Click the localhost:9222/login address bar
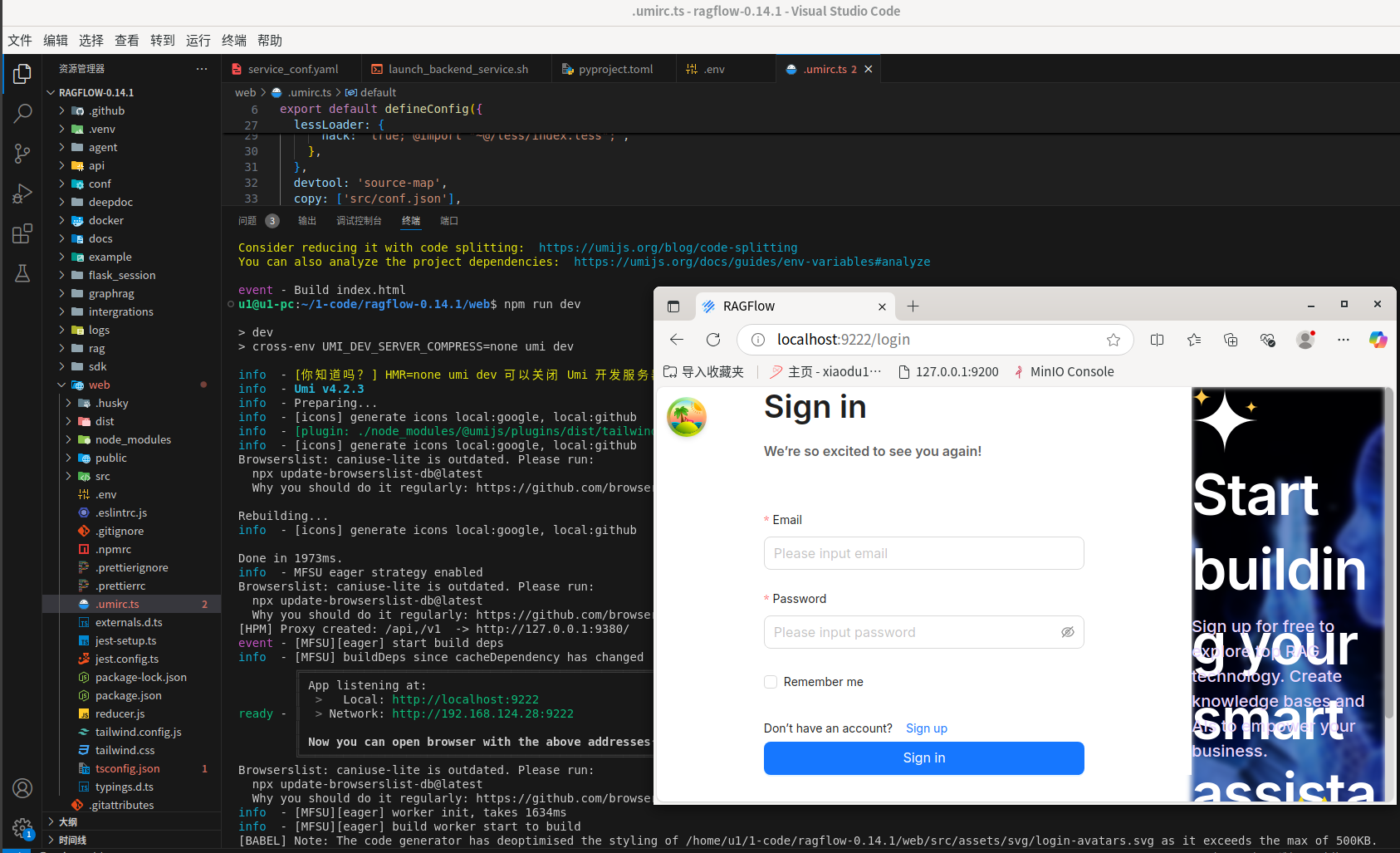1400x853 pixels. (936, 340)
